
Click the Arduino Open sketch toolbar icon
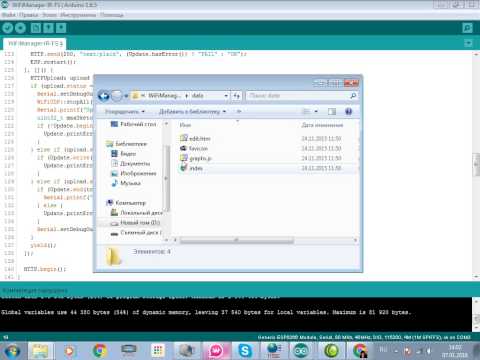[x=48, y=28]
